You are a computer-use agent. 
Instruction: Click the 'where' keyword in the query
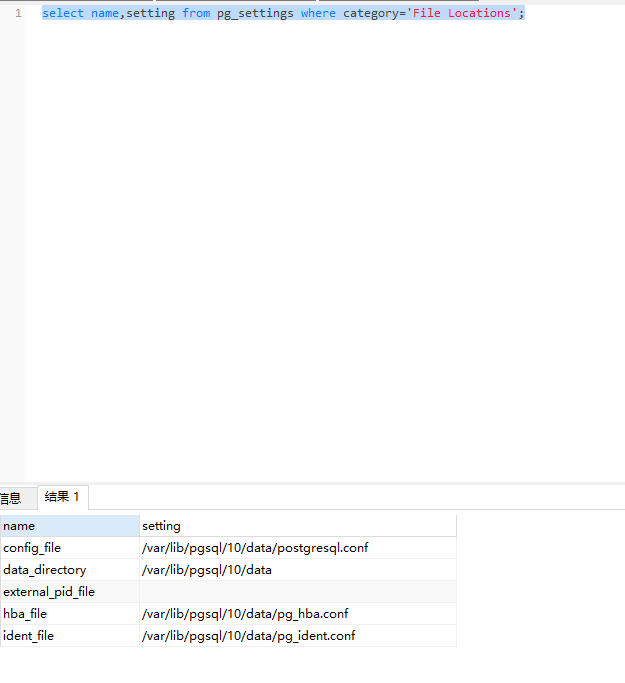click(x=318, y=14)
